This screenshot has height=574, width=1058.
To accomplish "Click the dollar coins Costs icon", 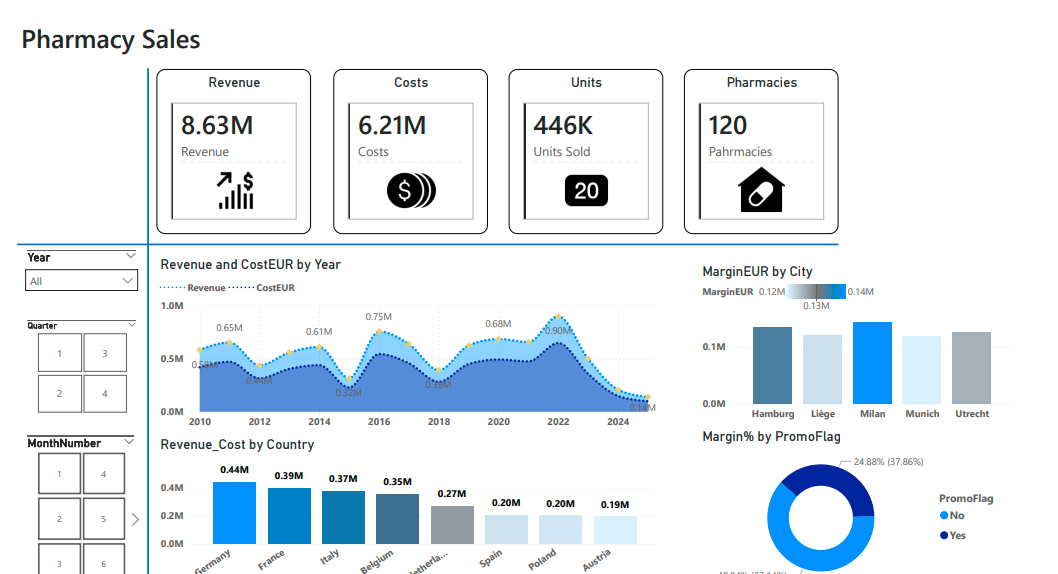I will [x=410, y=190].
